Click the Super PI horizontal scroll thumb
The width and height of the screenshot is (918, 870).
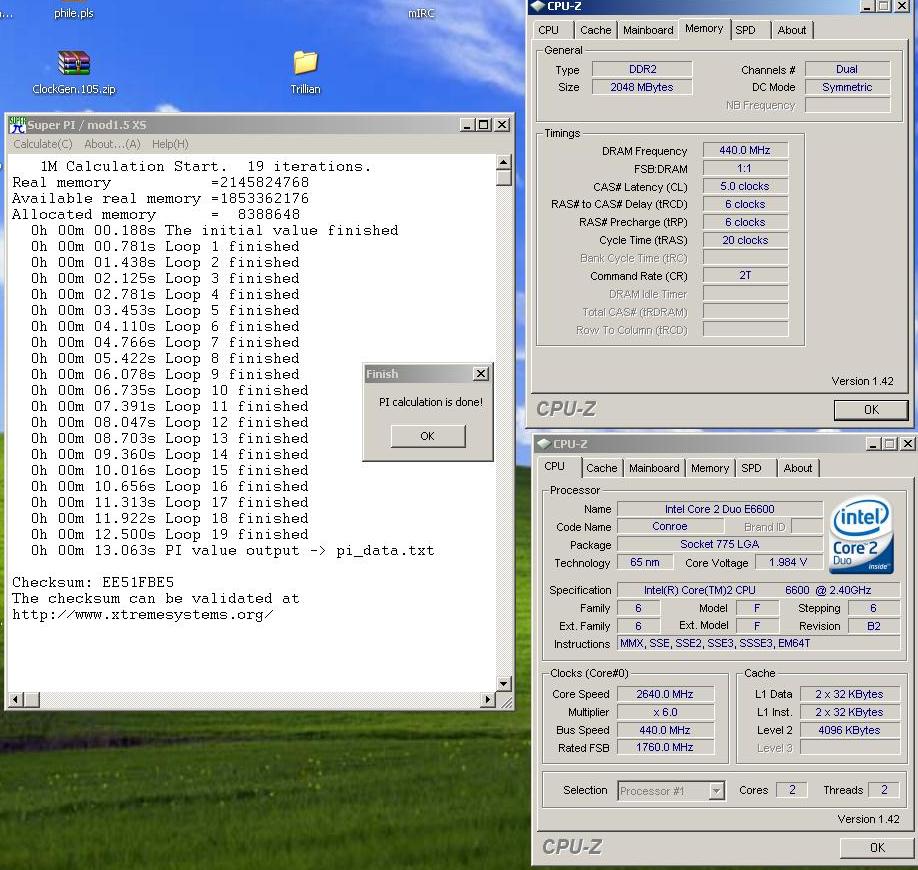32,699
